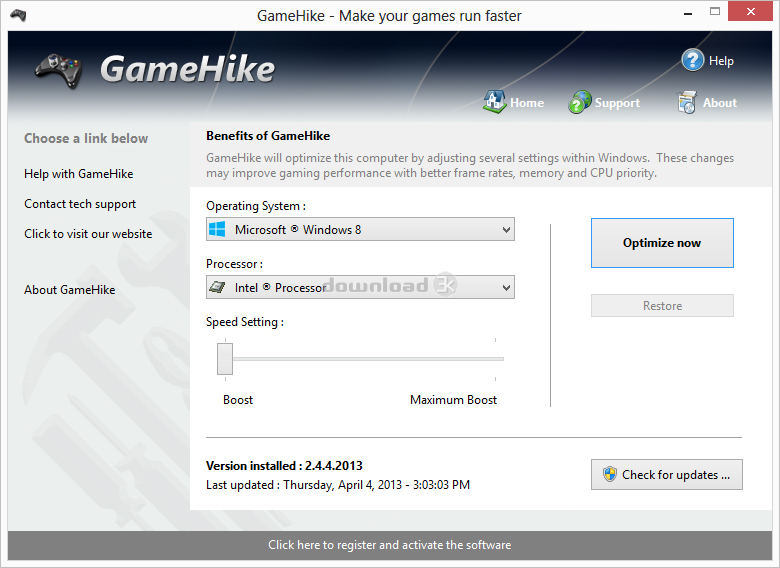
Task: Select Contact tech support link
Action: [x=80, y=204]
